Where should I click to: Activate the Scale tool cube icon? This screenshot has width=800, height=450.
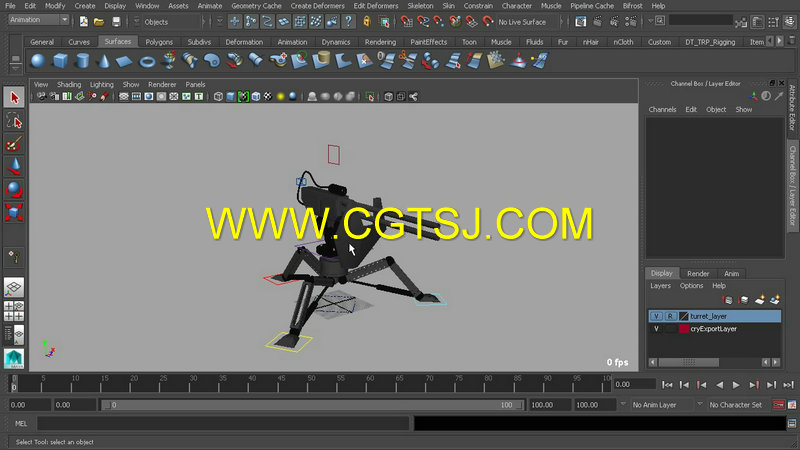coord(14,212)
